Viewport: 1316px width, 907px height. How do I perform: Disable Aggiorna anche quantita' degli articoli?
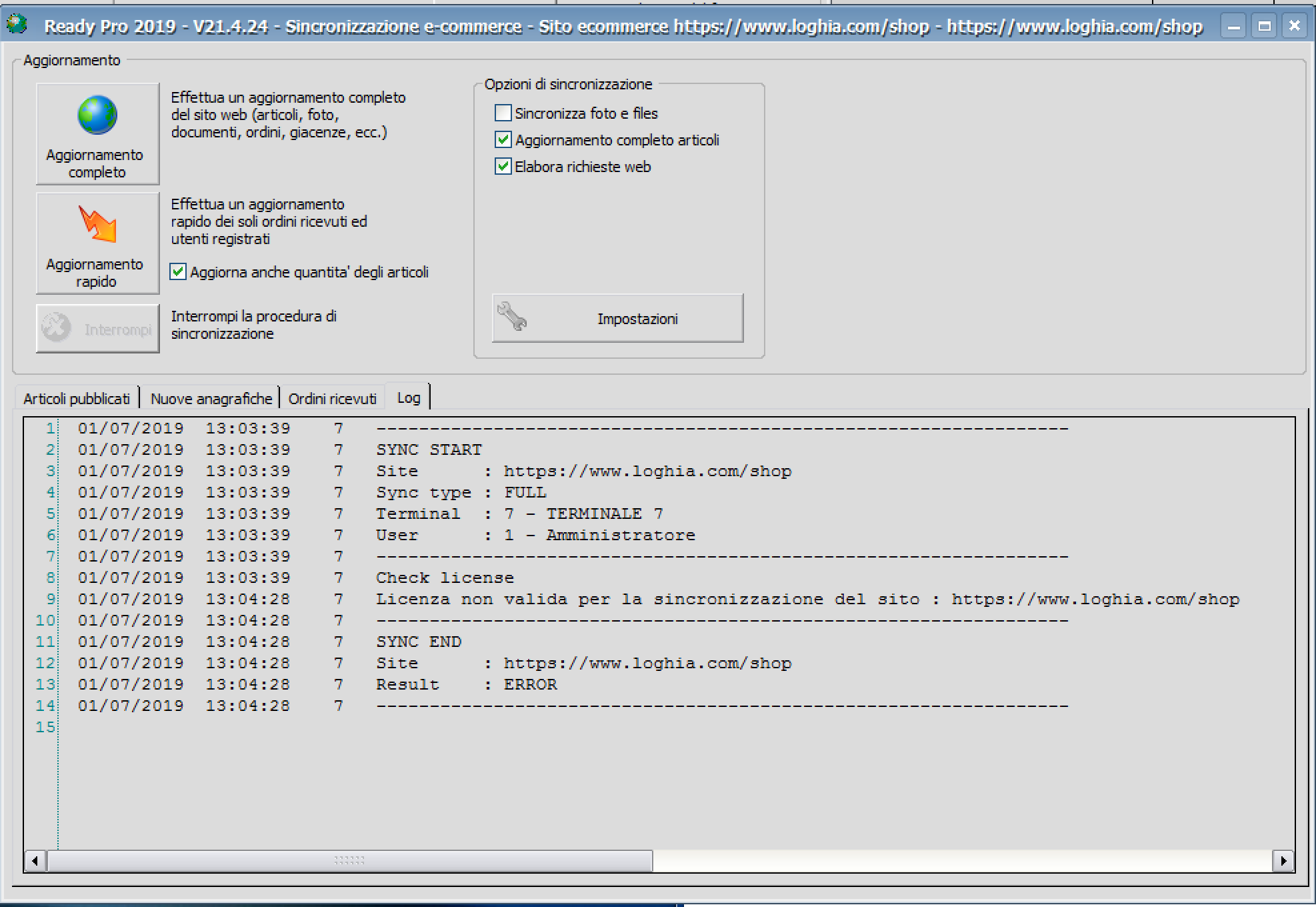click(178, 272)
